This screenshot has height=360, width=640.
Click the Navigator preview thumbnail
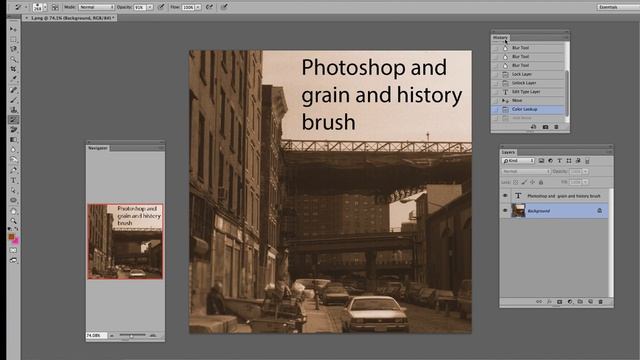click(x=125, y=242)
